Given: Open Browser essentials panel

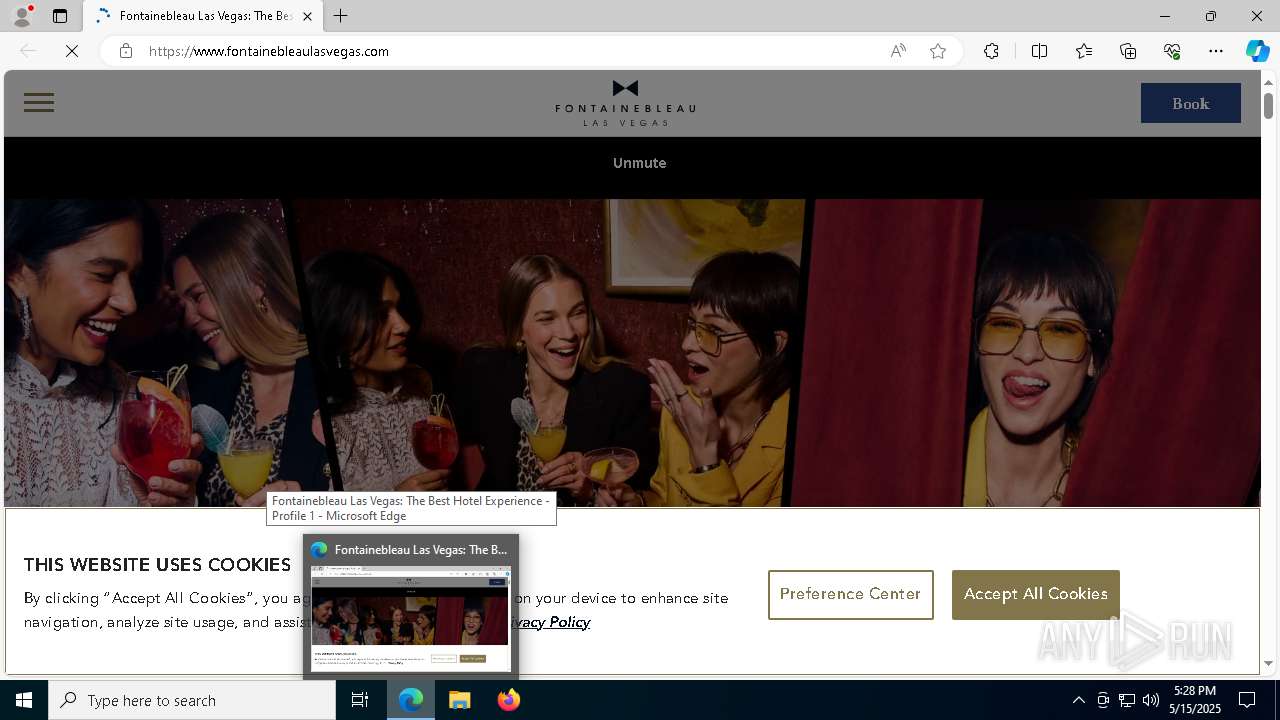Looking at the screenshot, I should click(1172, 51).
